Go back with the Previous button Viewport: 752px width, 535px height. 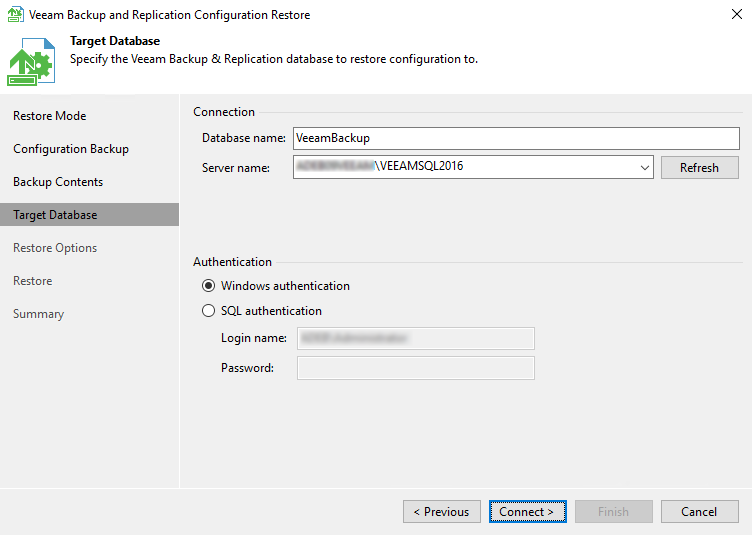pyautogui.click(x=442, y=512)
